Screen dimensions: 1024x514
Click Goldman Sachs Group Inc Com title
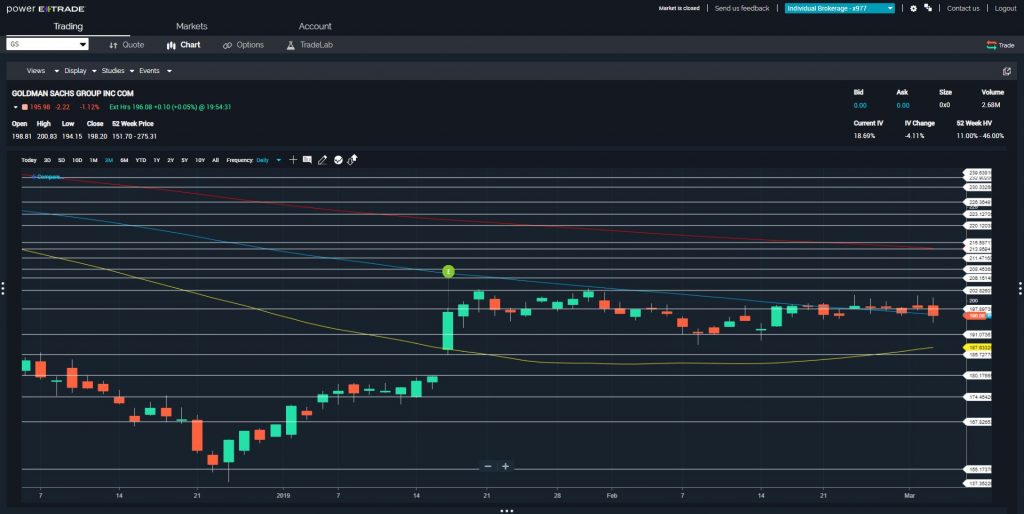pos(72,93)
